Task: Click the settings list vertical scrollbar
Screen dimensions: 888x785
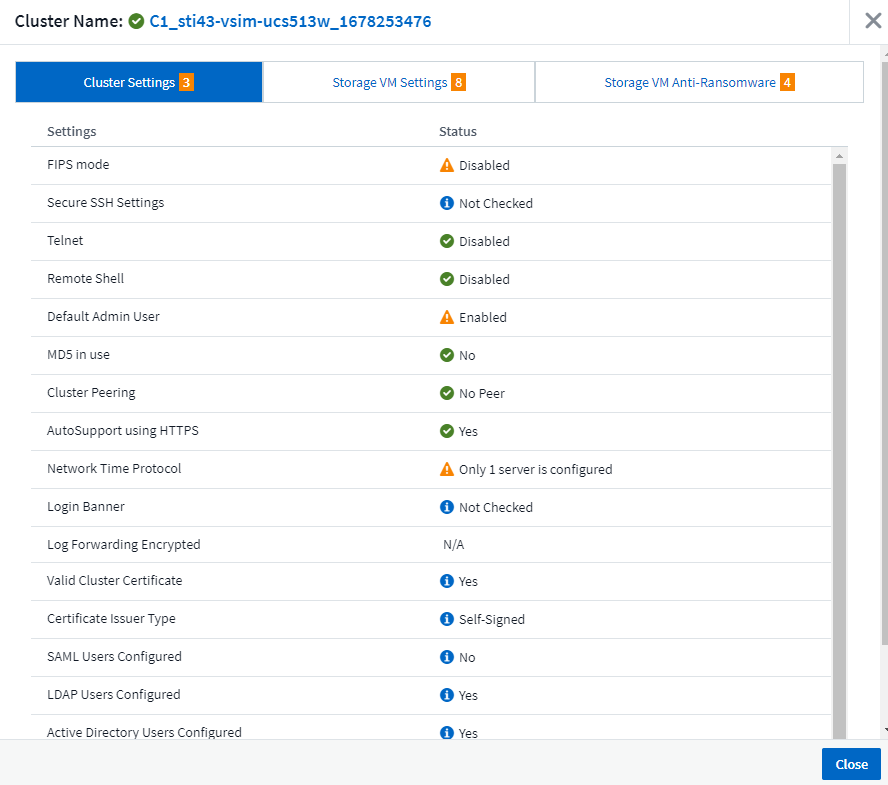Action: pos(840,440)
